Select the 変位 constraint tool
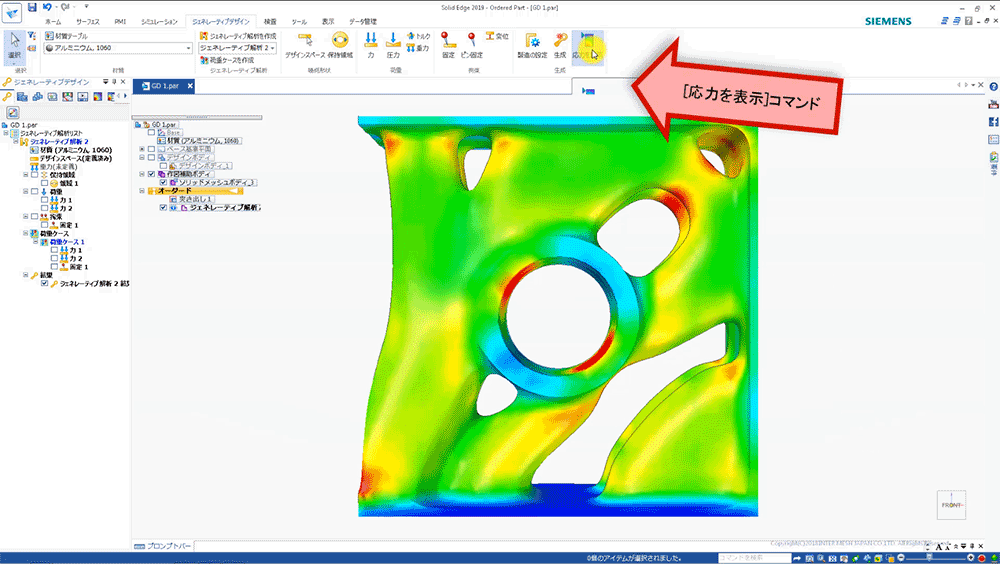Viewport: 1000px width, 564px height. point(497,36)
